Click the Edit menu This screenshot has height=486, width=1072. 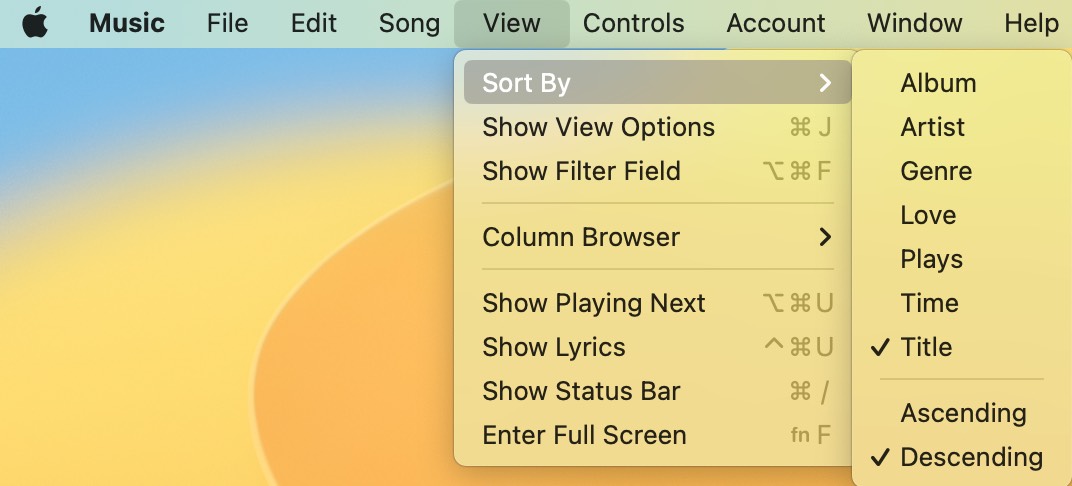(313, 23)
